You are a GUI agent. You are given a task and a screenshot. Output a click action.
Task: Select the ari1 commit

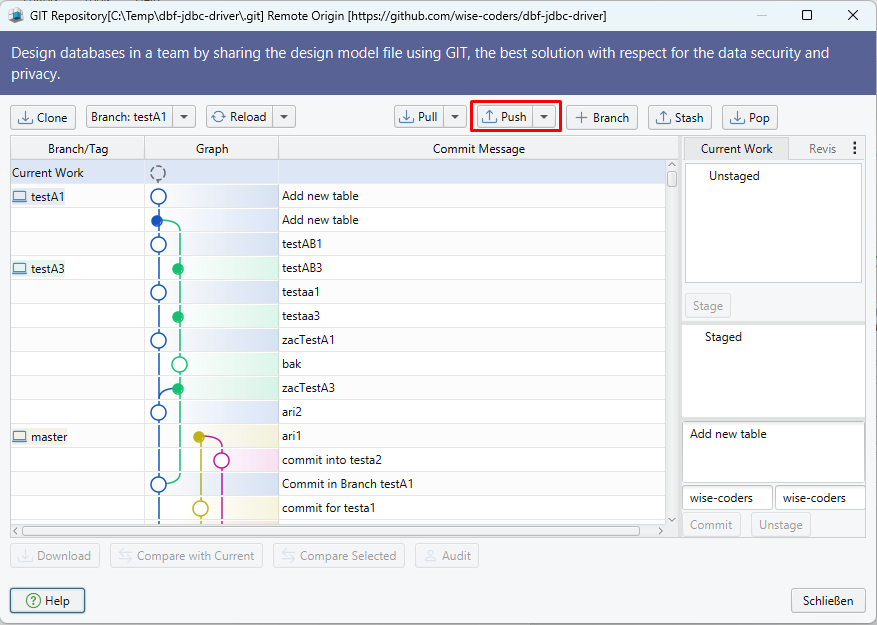pyautogui.click(x=291, y=436)
